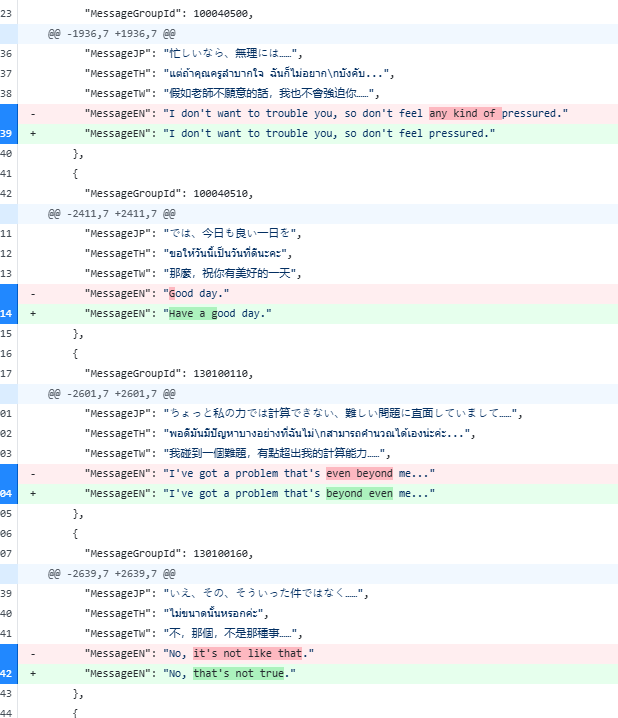Click MessageTW line "那麼，祝你有美好的一天"
The width and height of the screenshot is (618, 718).
coord(193,274)
